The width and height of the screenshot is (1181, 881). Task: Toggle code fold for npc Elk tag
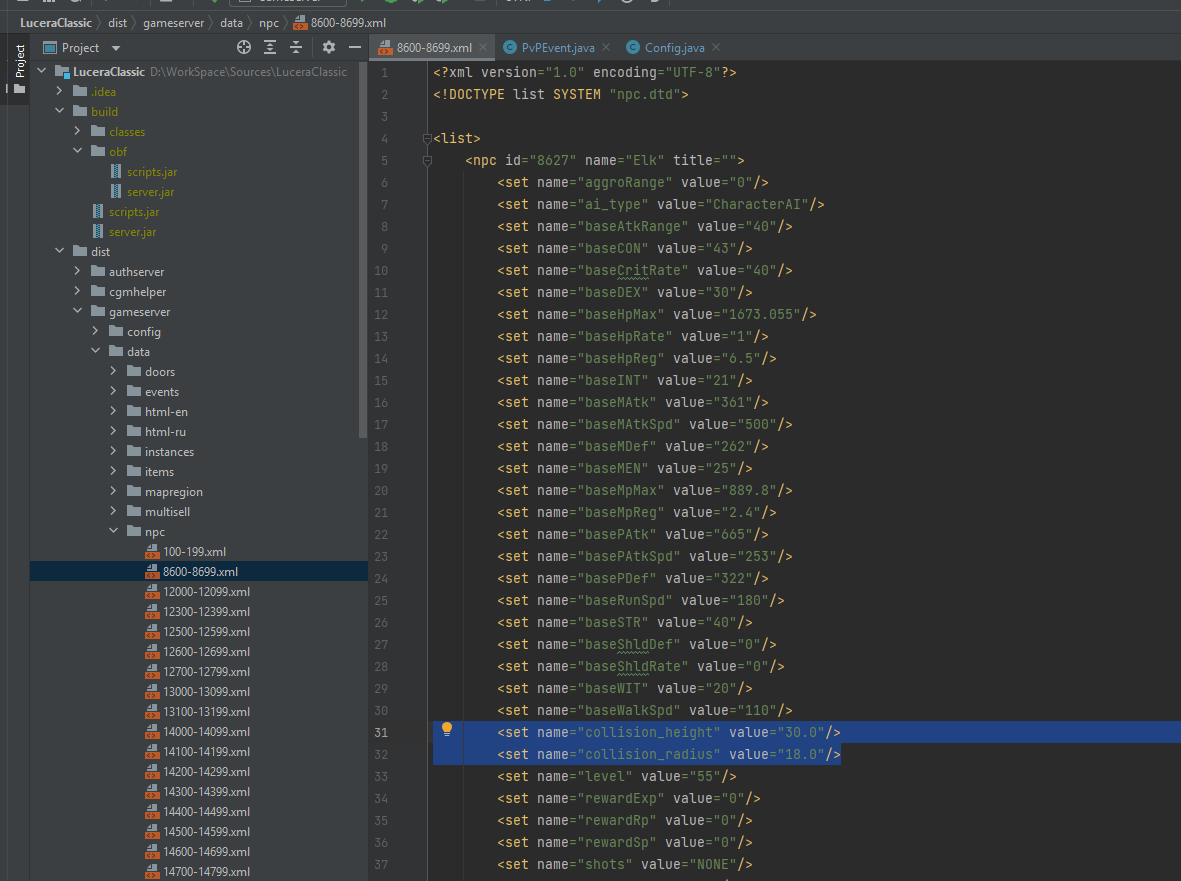[427, 160]
